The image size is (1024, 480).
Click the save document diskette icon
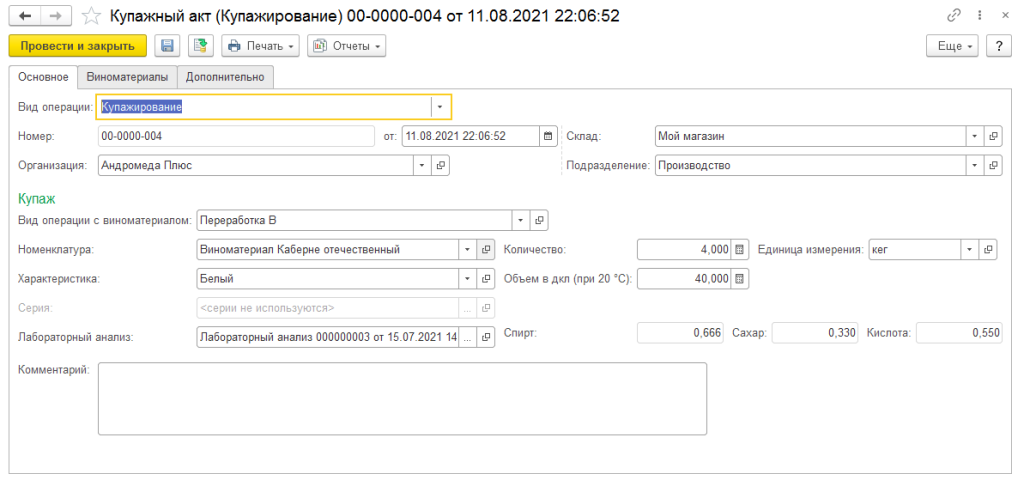tap(167, 46)
